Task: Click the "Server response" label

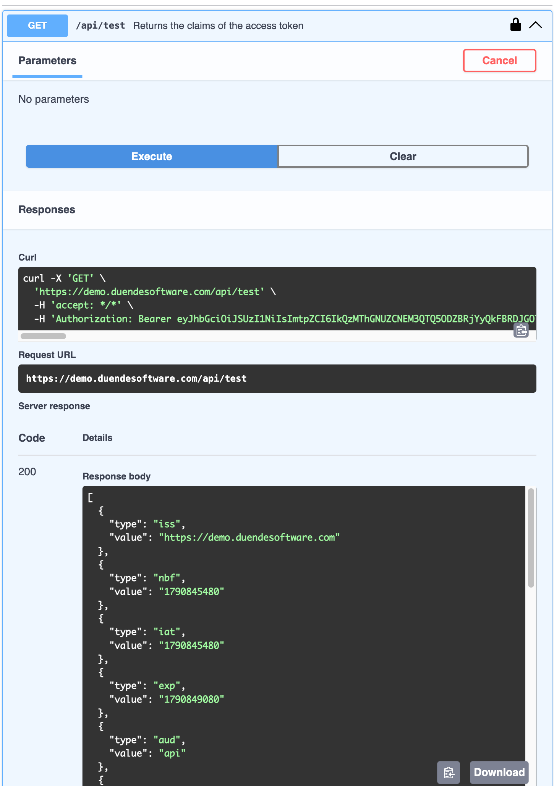Action: (54, 406)
